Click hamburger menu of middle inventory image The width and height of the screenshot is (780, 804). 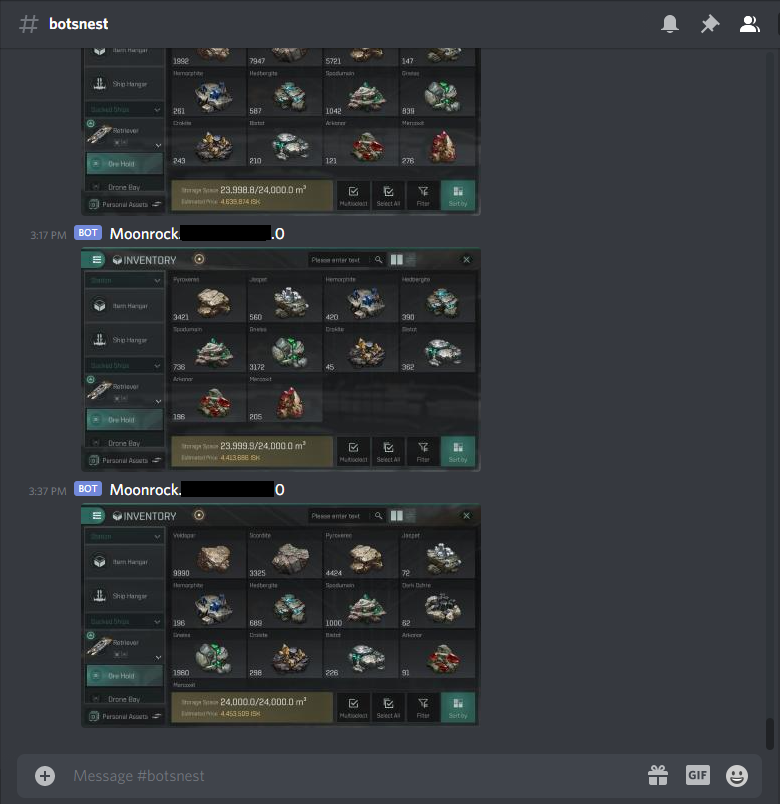click(97, 259)
